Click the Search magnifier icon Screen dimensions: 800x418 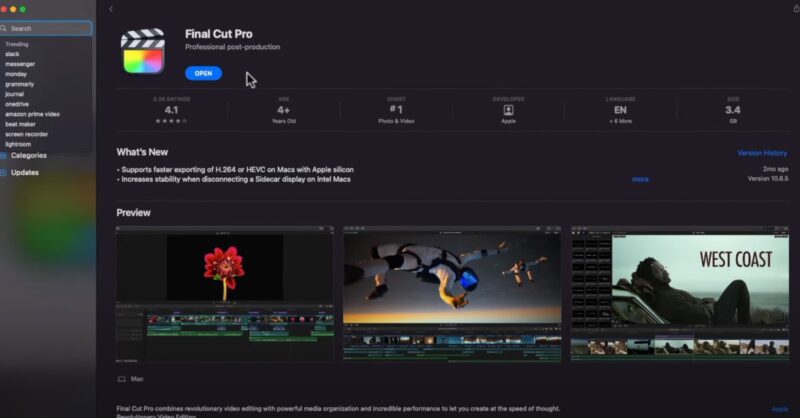click(4, 29)
